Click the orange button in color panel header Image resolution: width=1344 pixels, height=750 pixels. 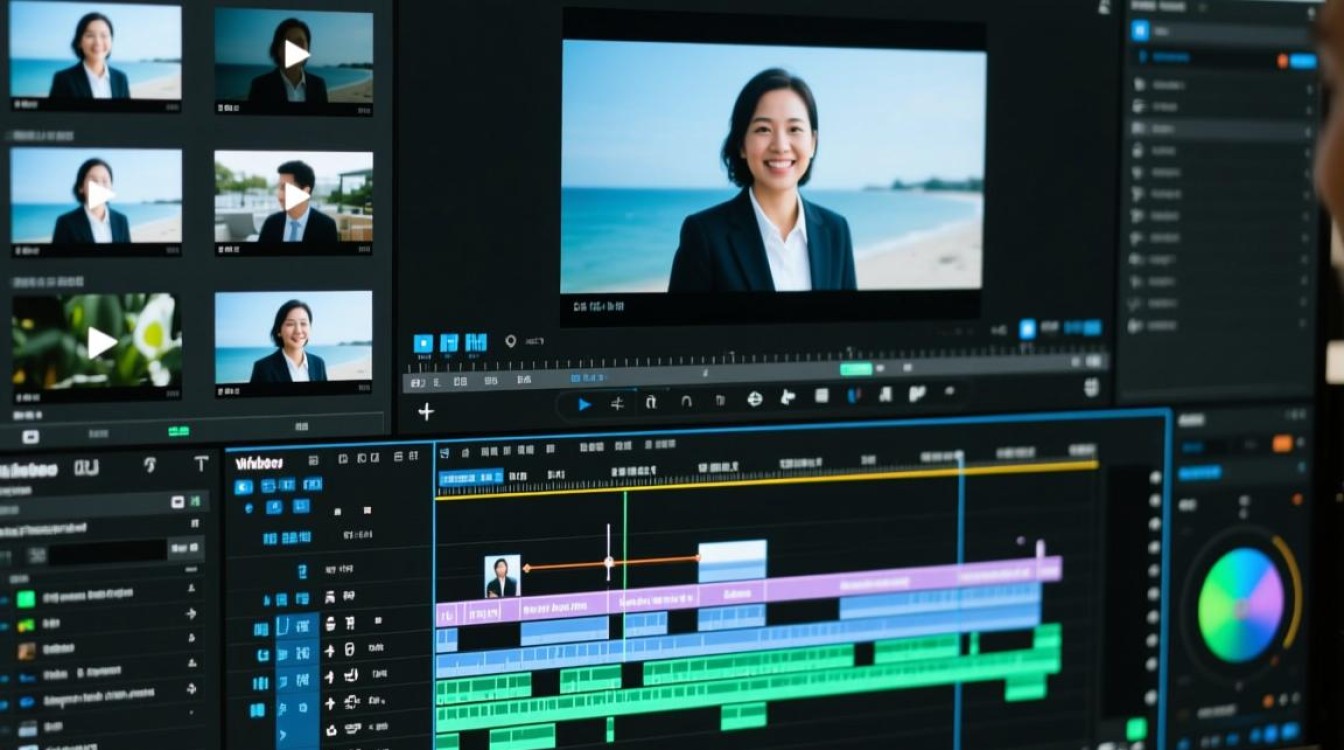(x=1282, y=443)
